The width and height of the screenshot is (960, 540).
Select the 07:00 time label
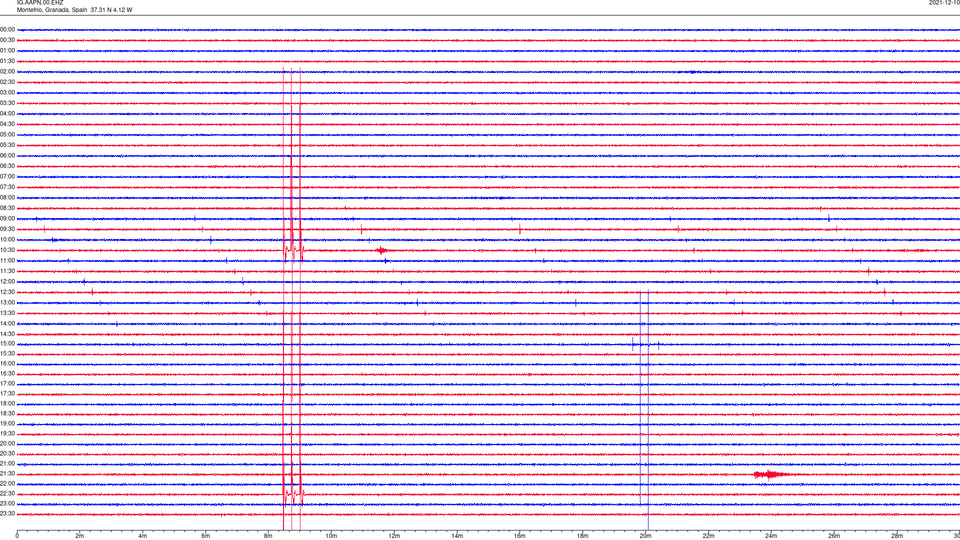(7, 176)
